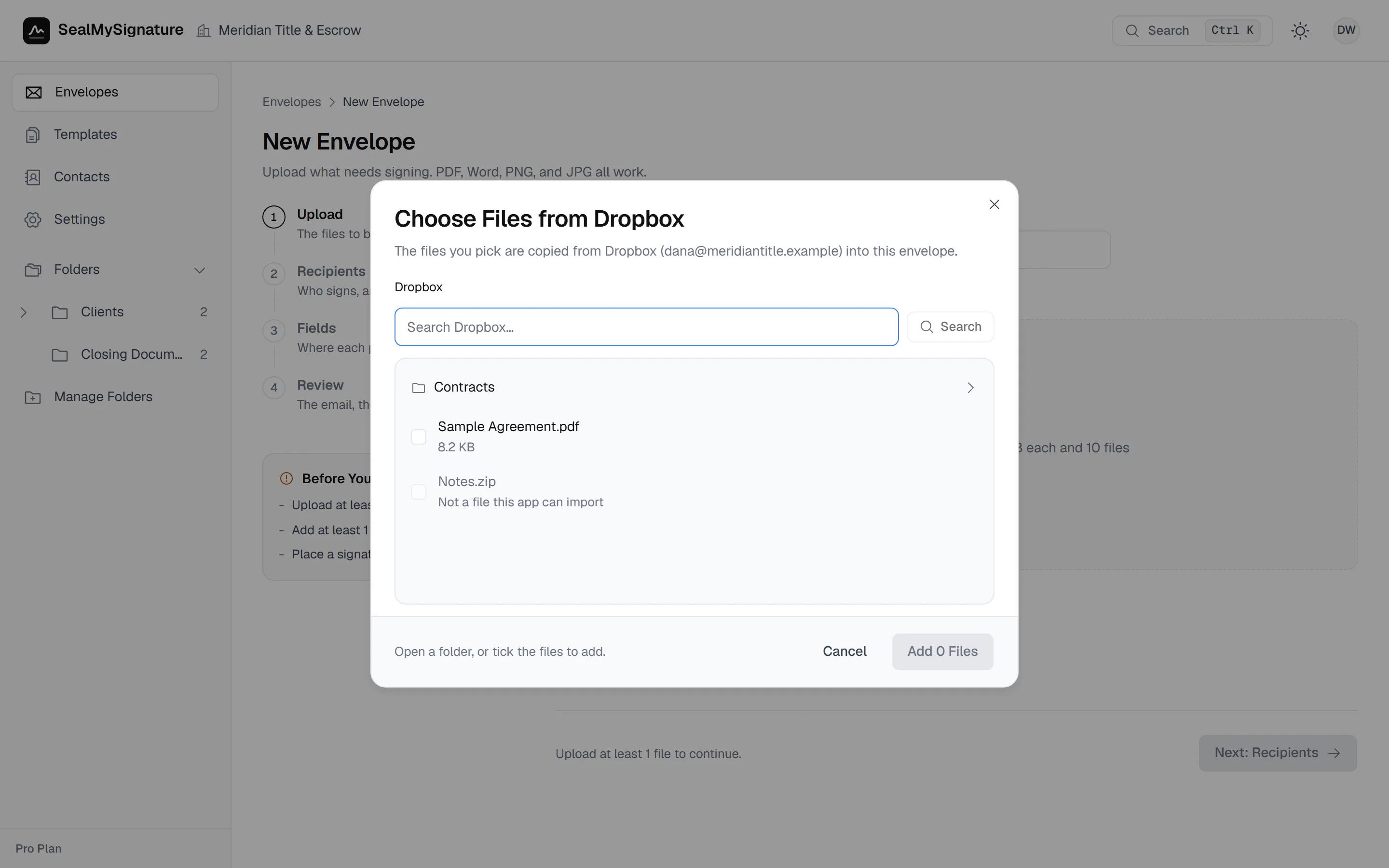This screenshot has height=868, width=1389.
Task: Open Templates in the sidebar
Action: coord(115,135)
